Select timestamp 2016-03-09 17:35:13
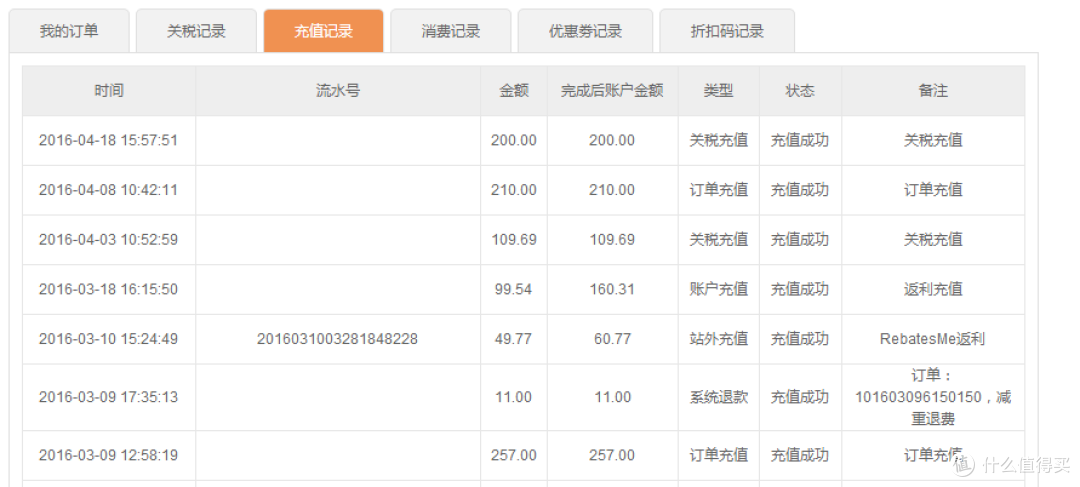Image resolution: width=1080 pixels, height=487 pixels. point(108,397)
